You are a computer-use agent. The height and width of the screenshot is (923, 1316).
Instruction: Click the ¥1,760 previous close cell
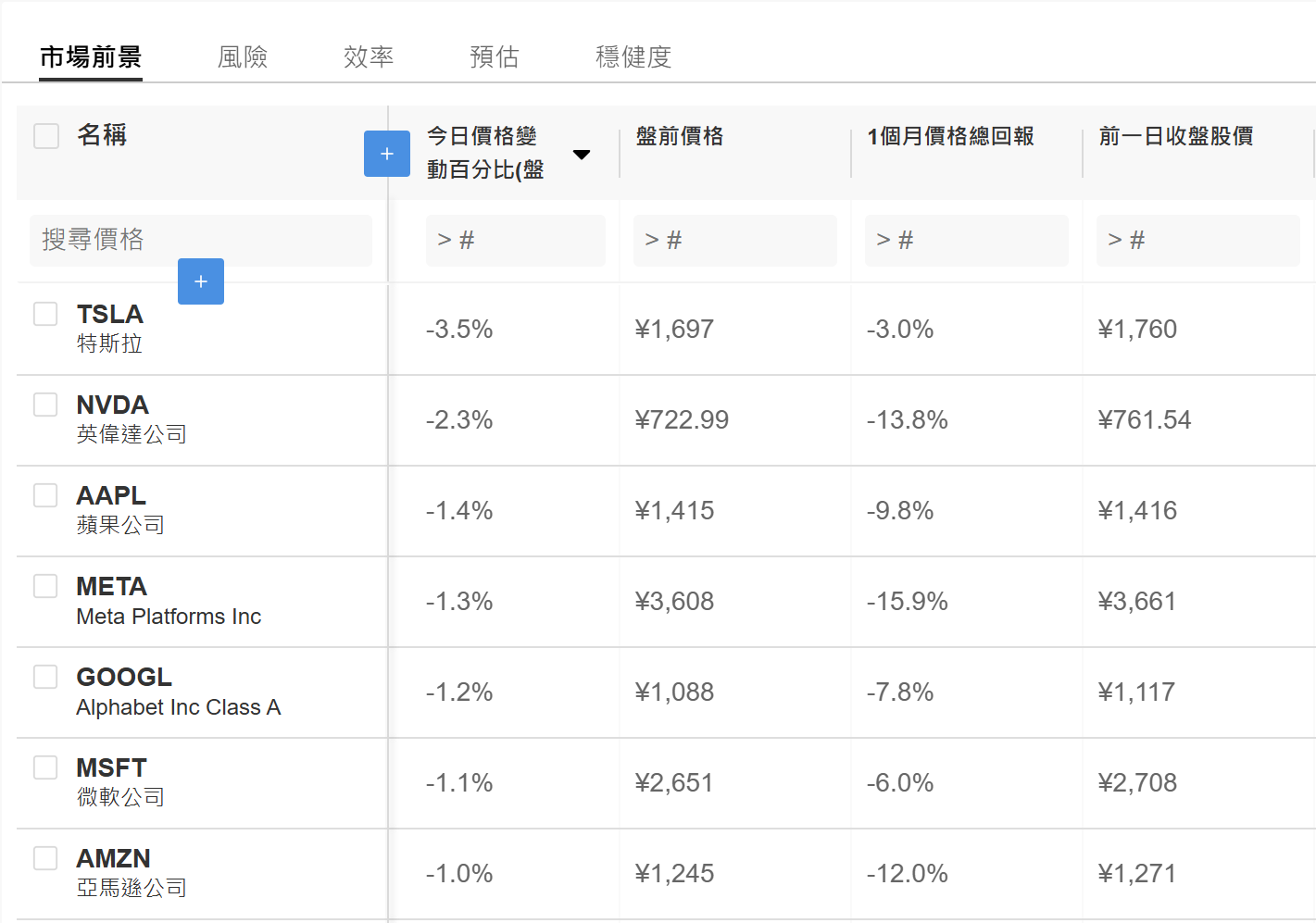[1137, 329]
